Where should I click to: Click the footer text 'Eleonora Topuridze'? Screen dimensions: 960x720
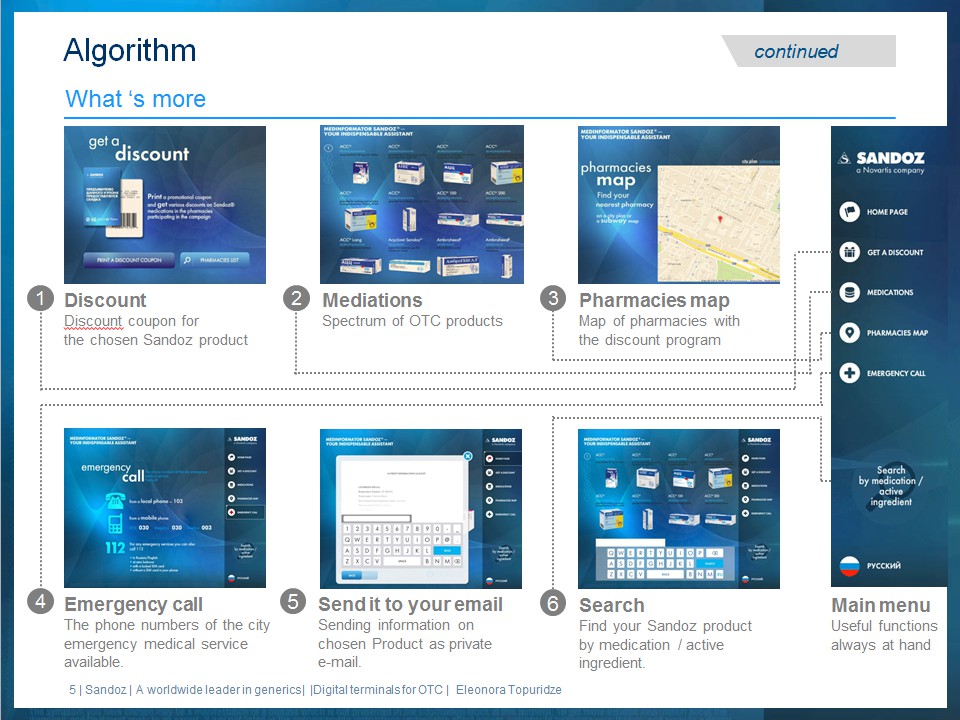(x=509, y=689)
